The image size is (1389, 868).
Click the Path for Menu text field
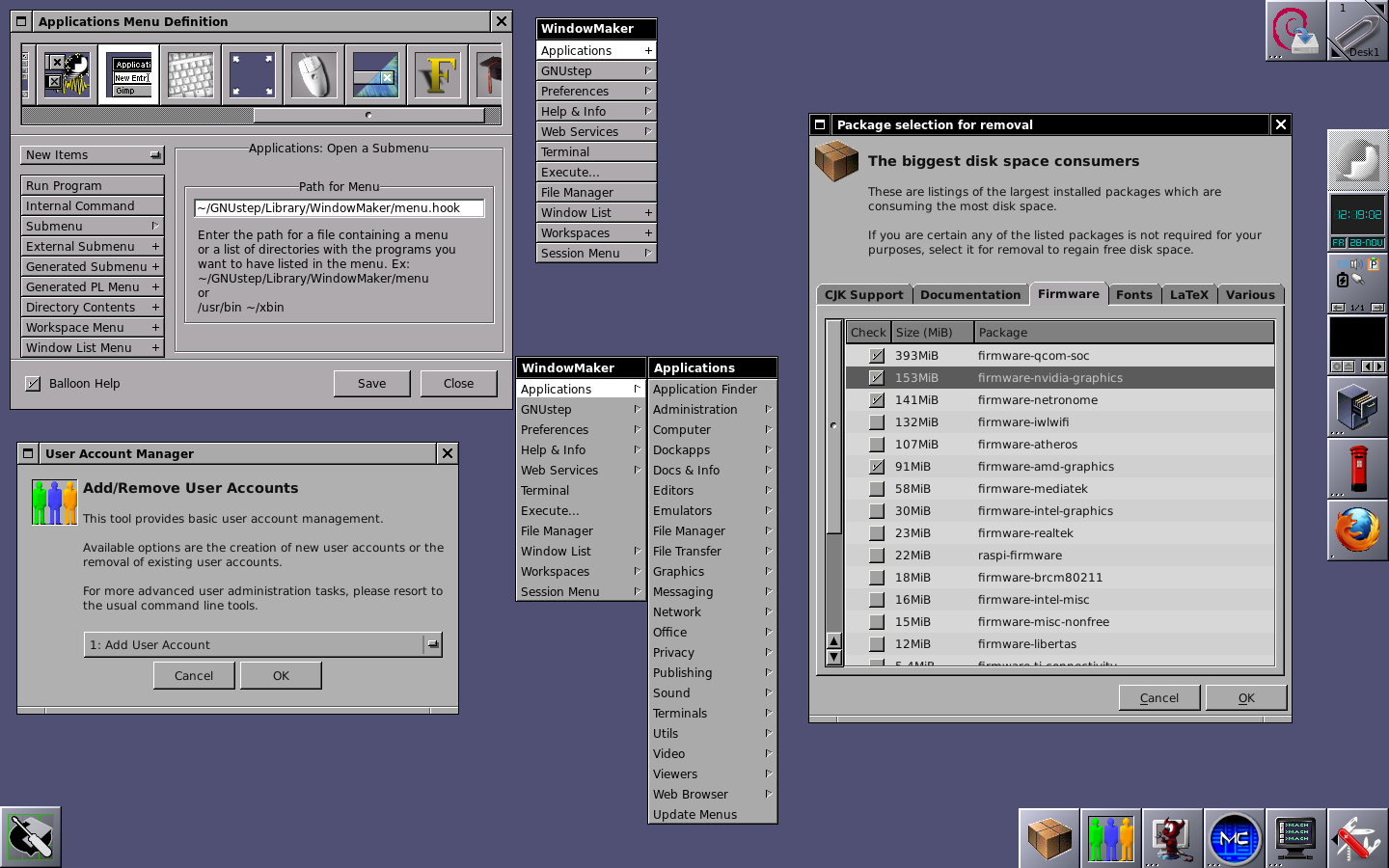tap(339, 208)
